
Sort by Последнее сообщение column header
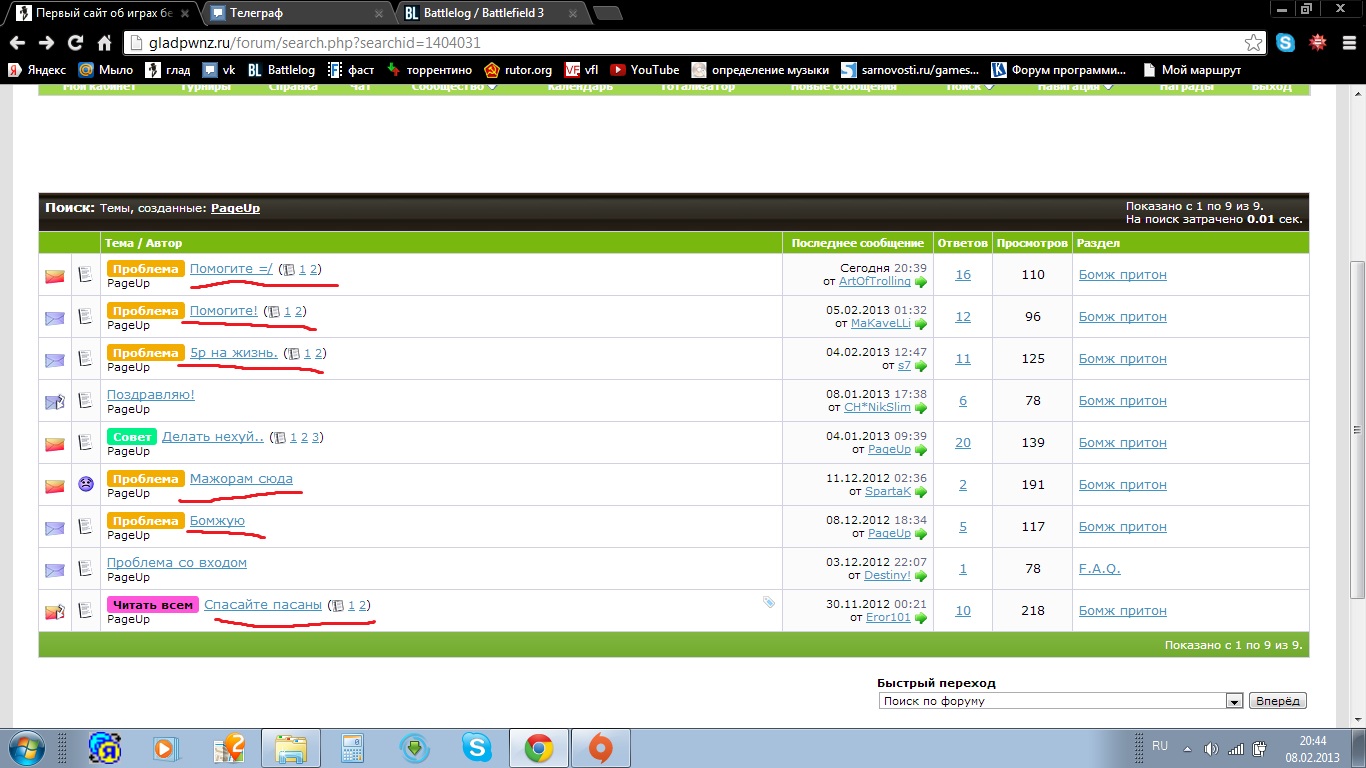tap(857, 243)
